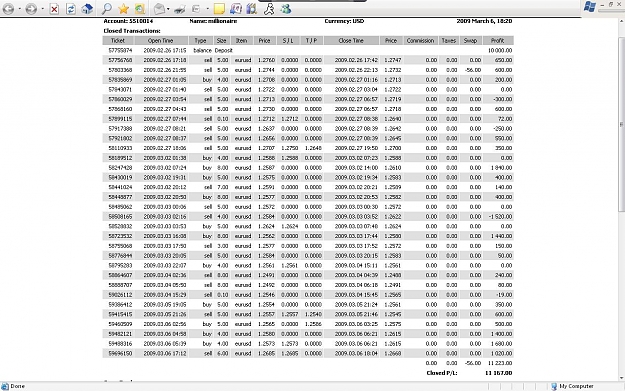Print the page with the printer icon
The width and height of the screenshot is (625, 391).
tap(180, 9)
